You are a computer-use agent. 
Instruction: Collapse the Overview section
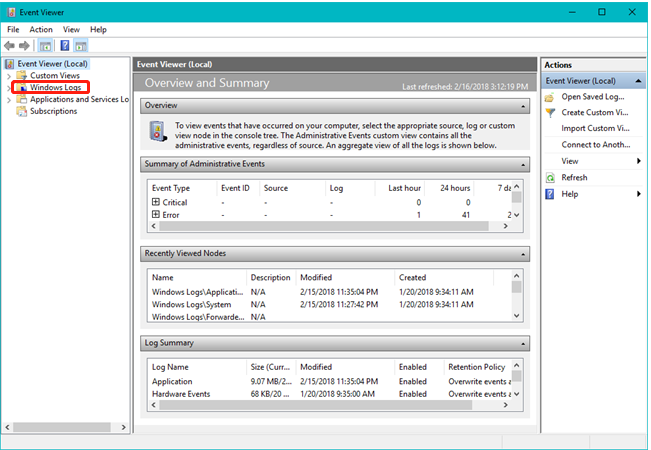(x=522, y=105)
